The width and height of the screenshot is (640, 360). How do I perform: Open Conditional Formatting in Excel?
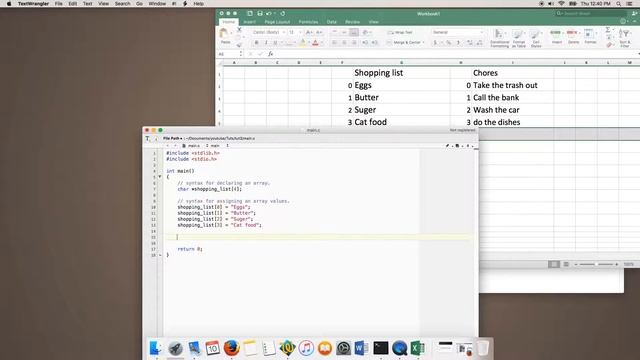499,38
